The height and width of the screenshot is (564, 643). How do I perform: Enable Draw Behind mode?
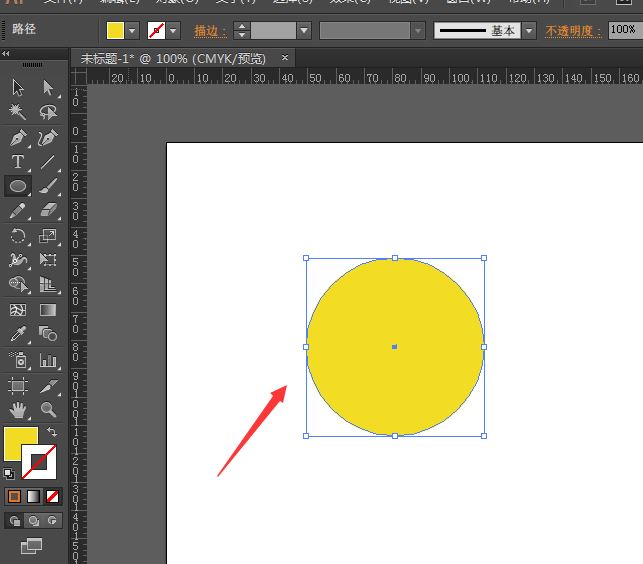[x=34, y=521]
